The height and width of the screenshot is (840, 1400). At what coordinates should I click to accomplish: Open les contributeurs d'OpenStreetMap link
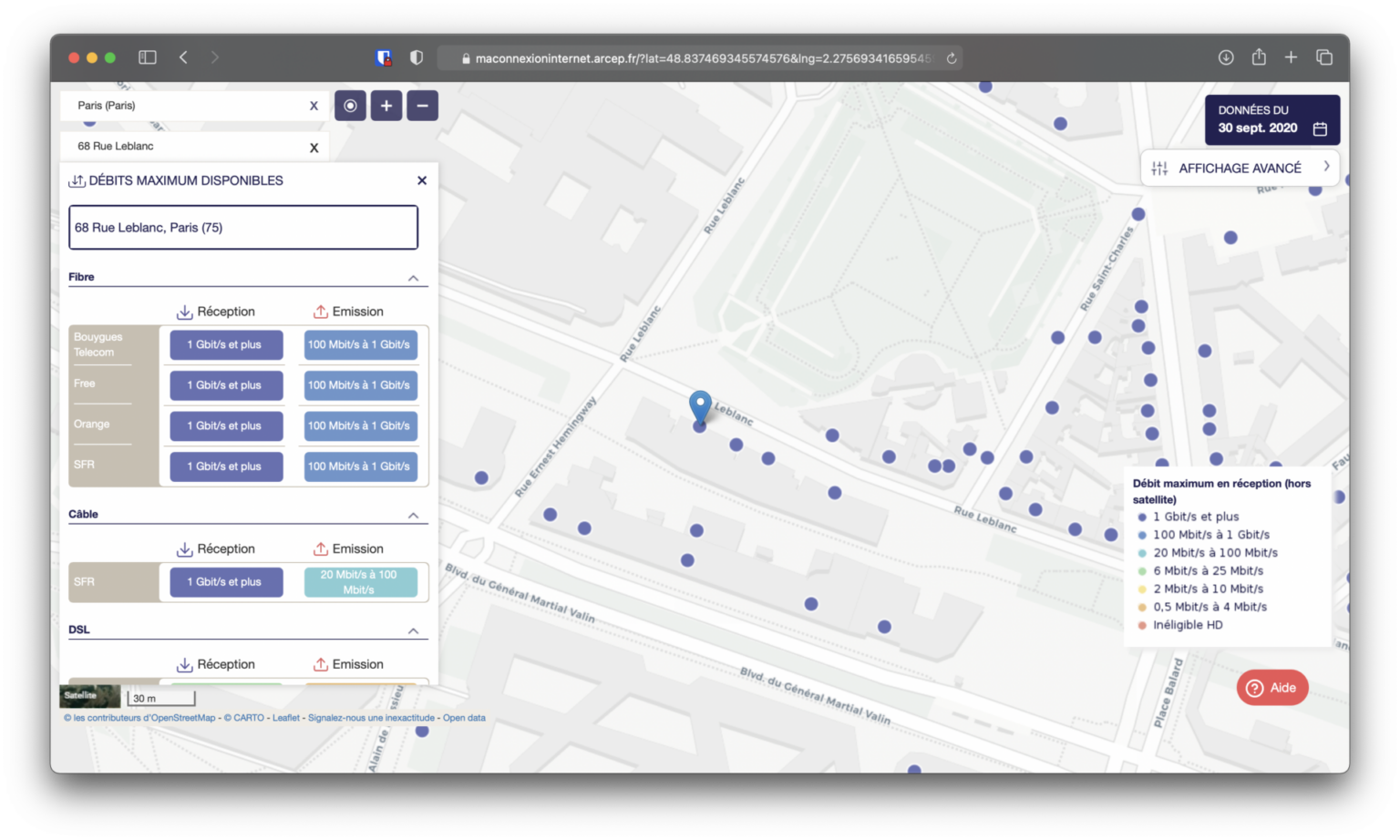coord(139,718)
